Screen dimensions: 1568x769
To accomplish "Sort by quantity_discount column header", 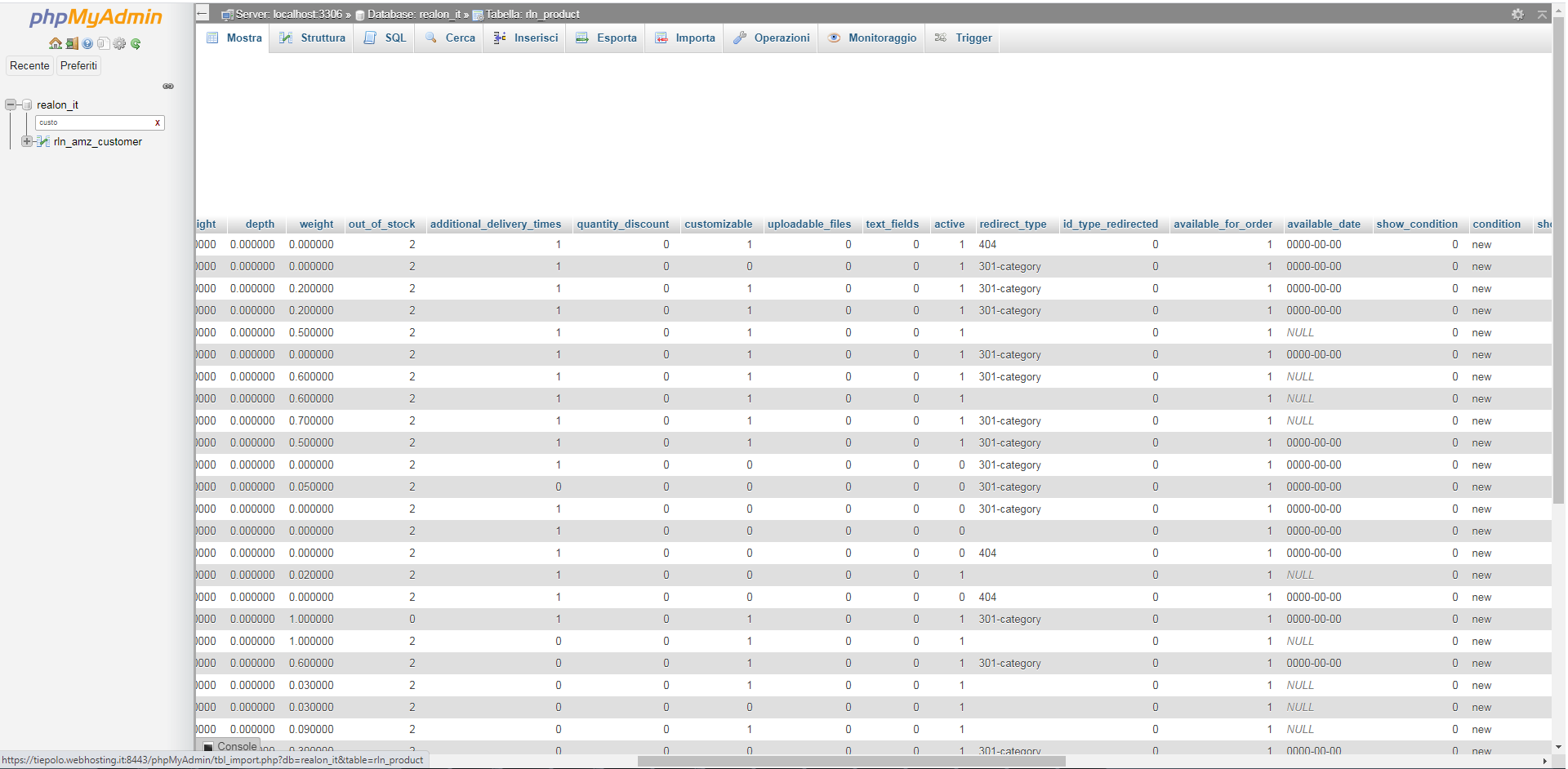I will 623,224.
